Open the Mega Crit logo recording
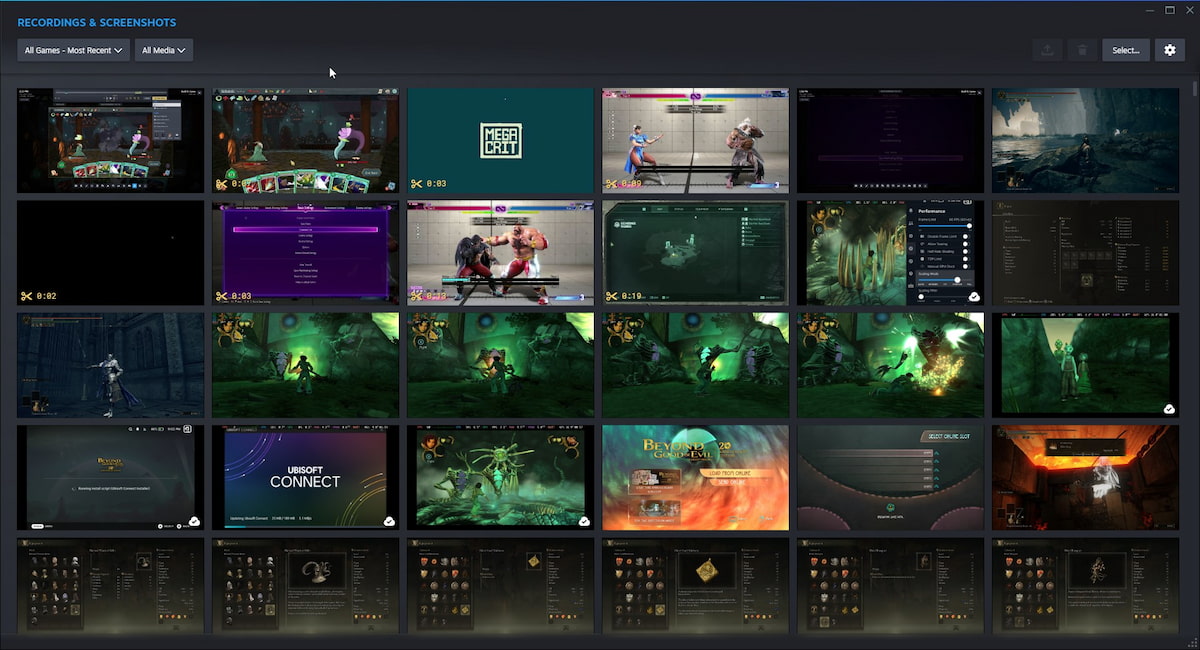 click(500, 140)
